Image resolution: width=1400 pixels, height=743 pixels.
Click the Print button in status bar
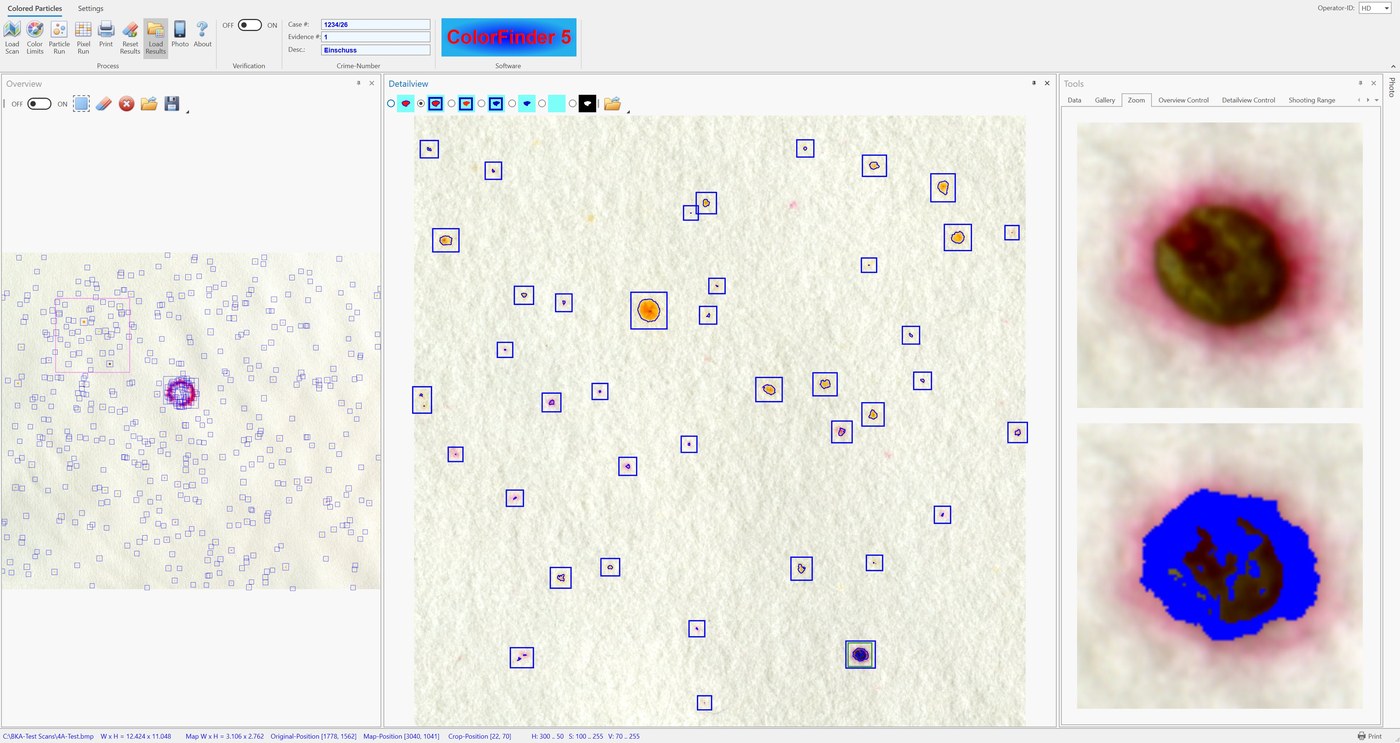pos(1369,736)
